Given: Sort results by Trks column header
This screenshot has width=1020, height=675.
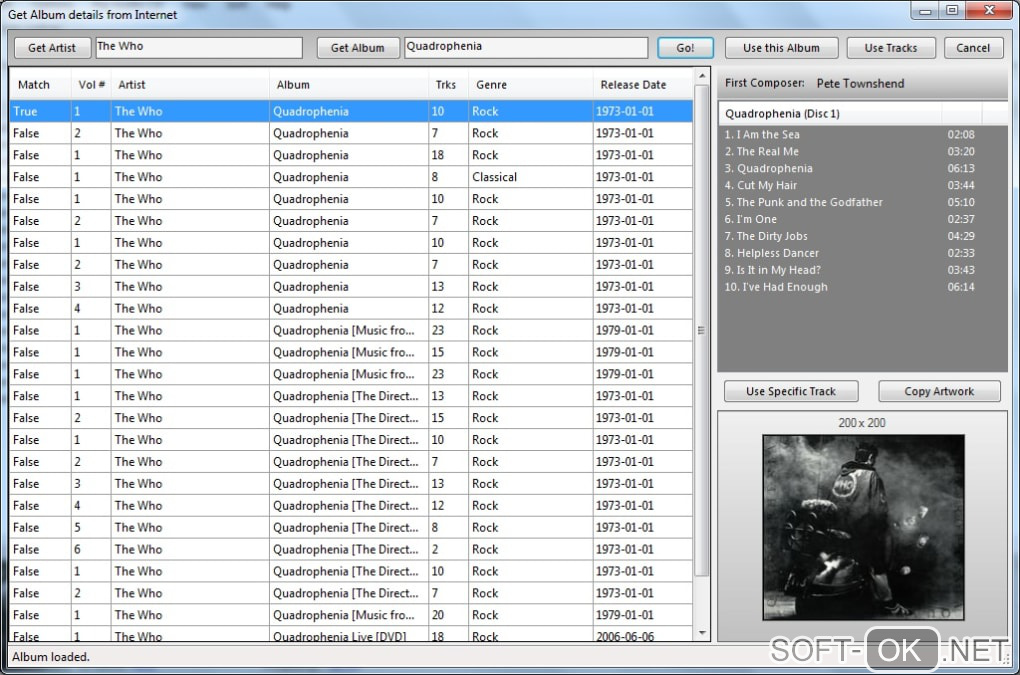Looking at the screenshot, I should coord(448,85).
